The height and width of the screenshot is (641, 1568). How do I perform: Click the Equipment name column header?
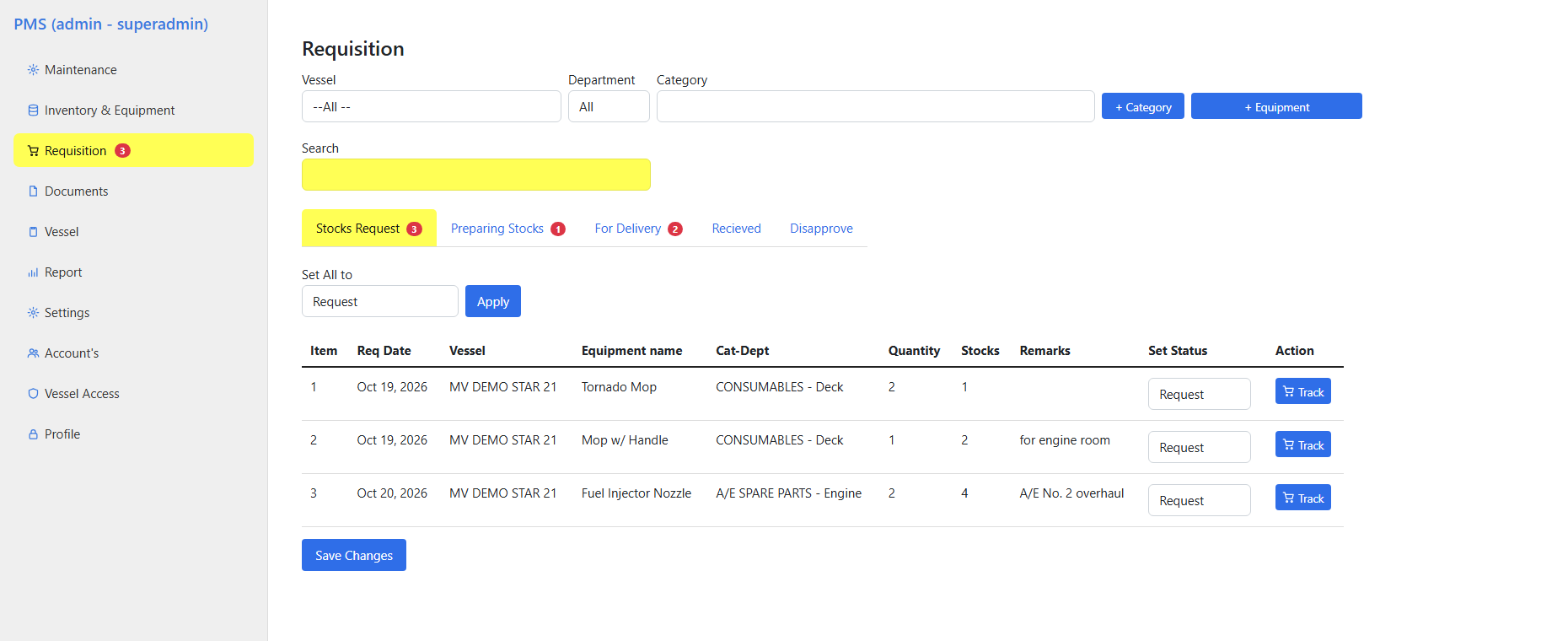pyautogui.click(x=632, y=351)
